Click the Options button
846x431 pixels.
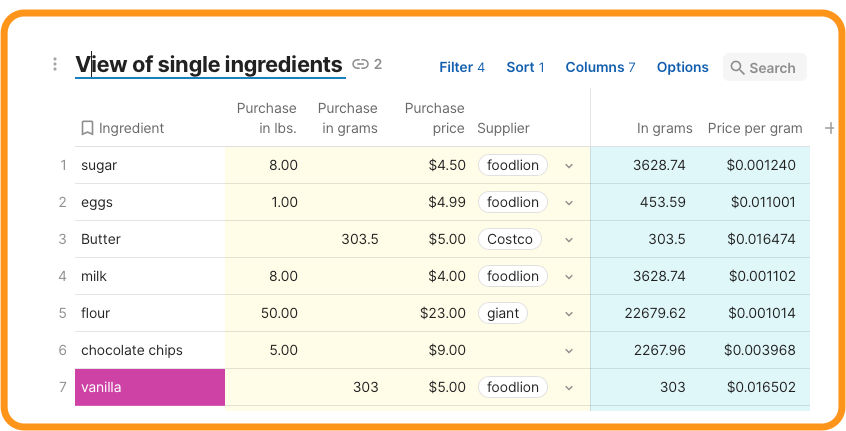[682, 67]
